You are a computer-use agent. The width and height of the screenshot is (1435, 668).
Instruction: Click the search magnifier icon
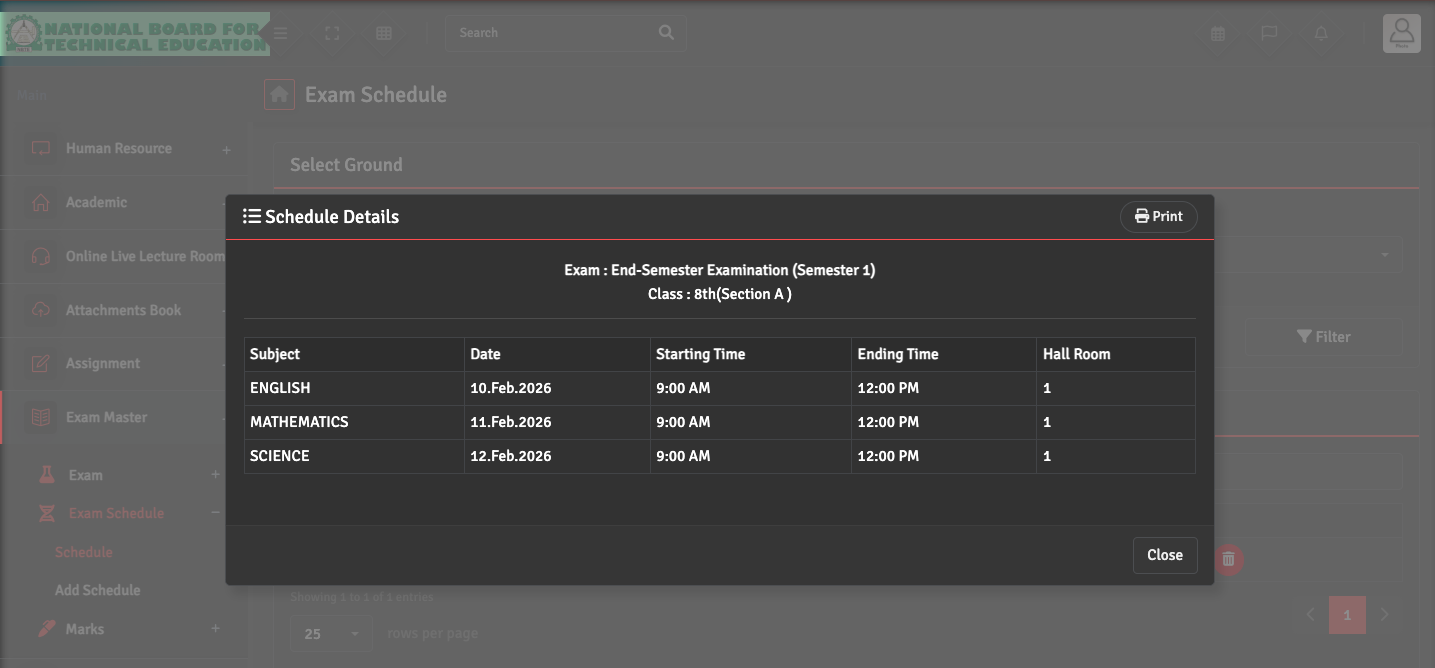pos(666,33)
